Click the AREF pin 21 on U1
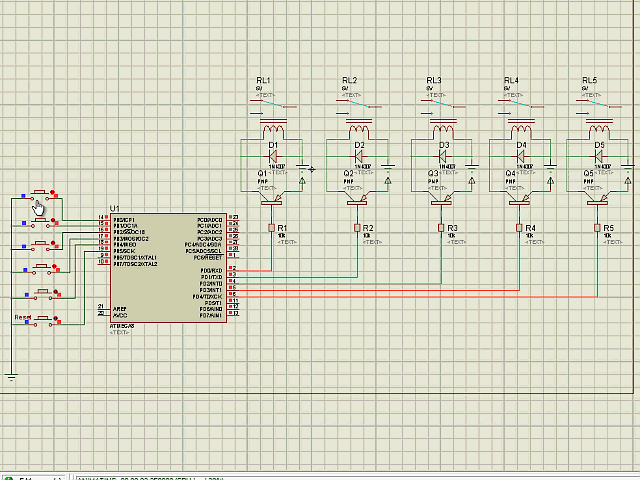This screenshot has width=640, height=480. (102, 307)
